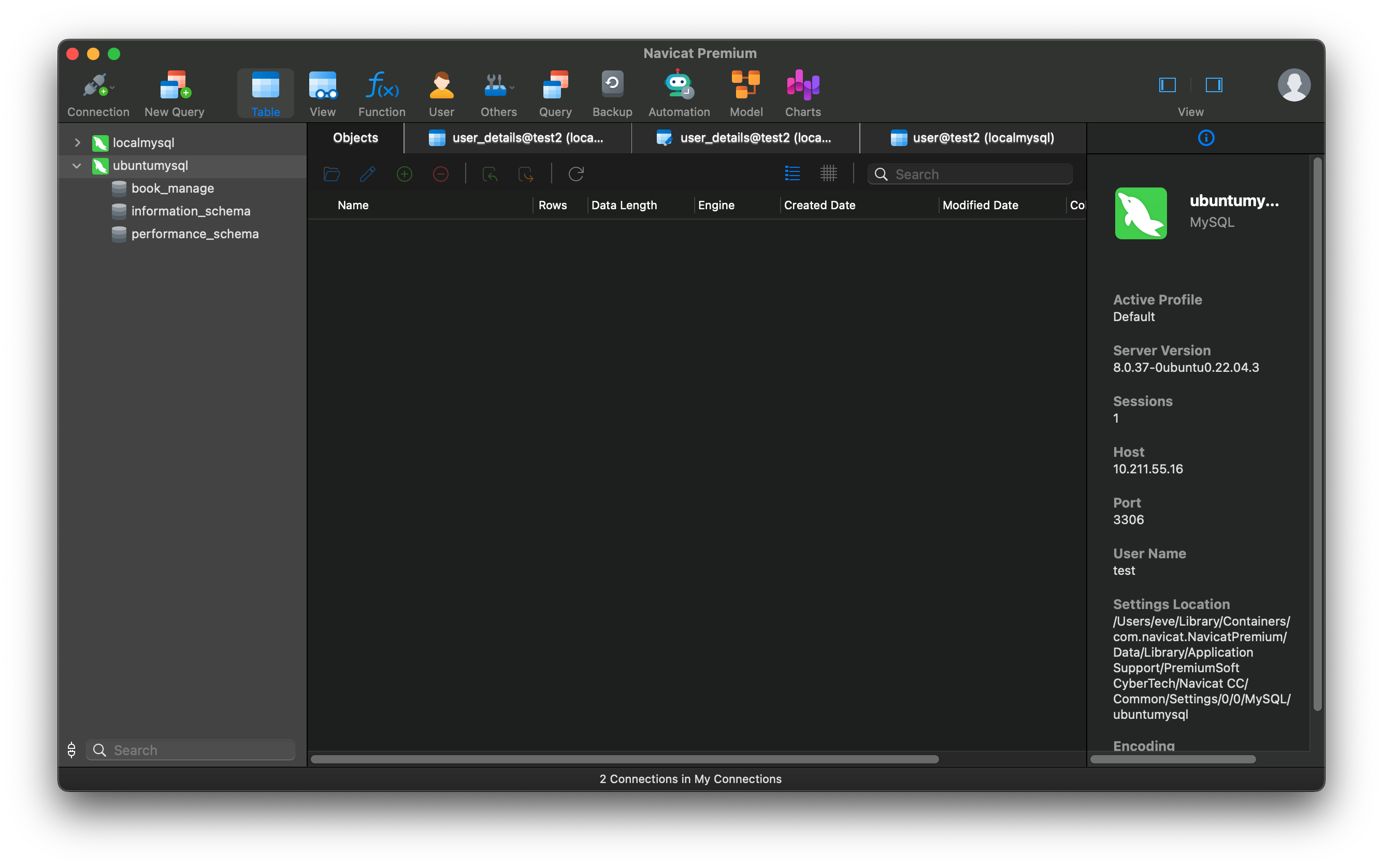This screenshot has width=1383, height=868.
Task: Click the info pane horizontal scrollbar
Action: tap(1172, 759)
